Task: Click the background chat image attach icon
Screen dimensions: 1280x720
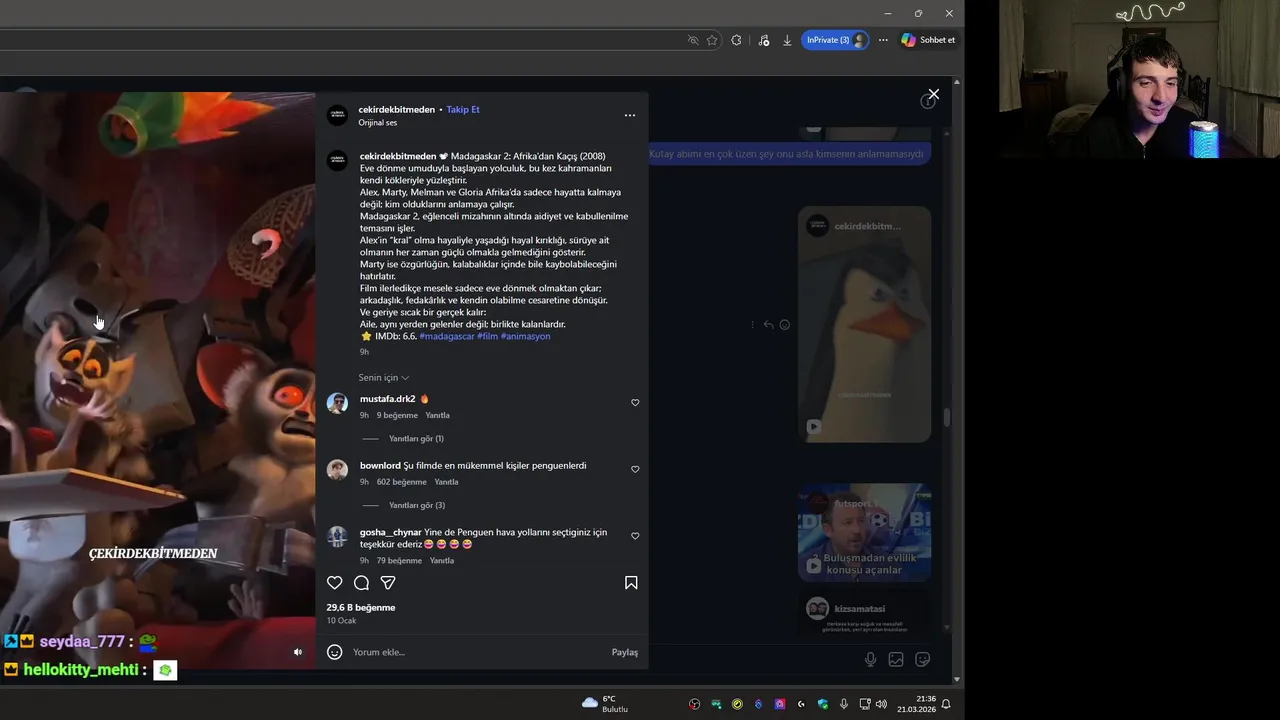Action: [896, 659]
